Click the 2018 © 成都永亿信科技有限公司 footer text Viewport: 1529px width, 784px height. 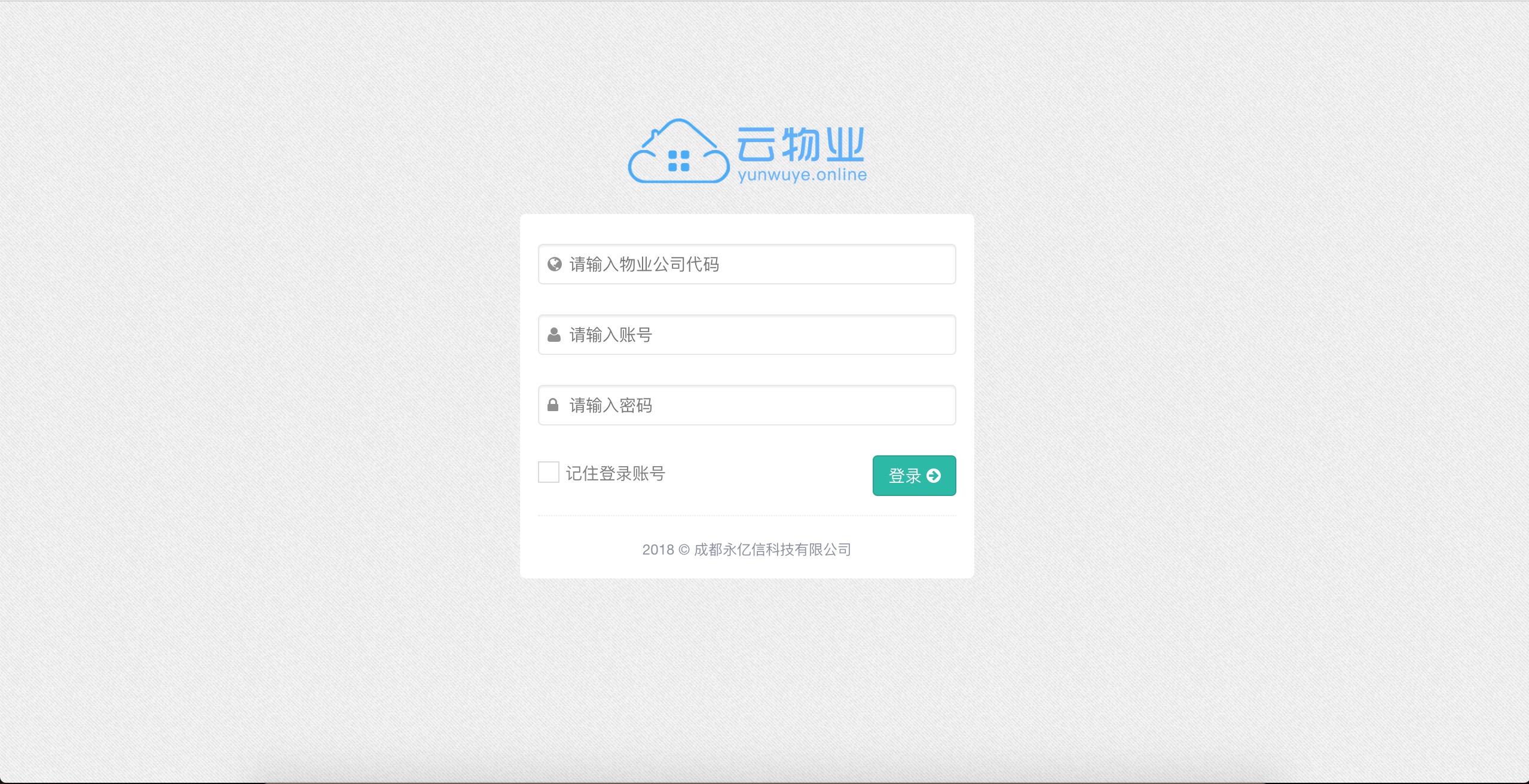point(747,550)
